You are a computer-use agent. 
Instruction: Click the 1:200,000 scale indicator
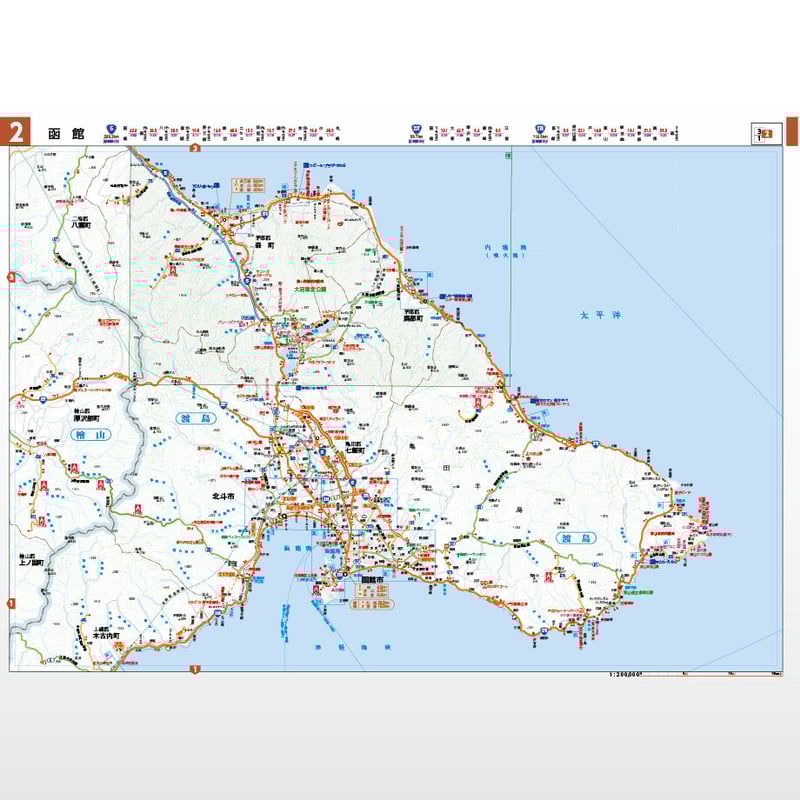pos(625,674)
